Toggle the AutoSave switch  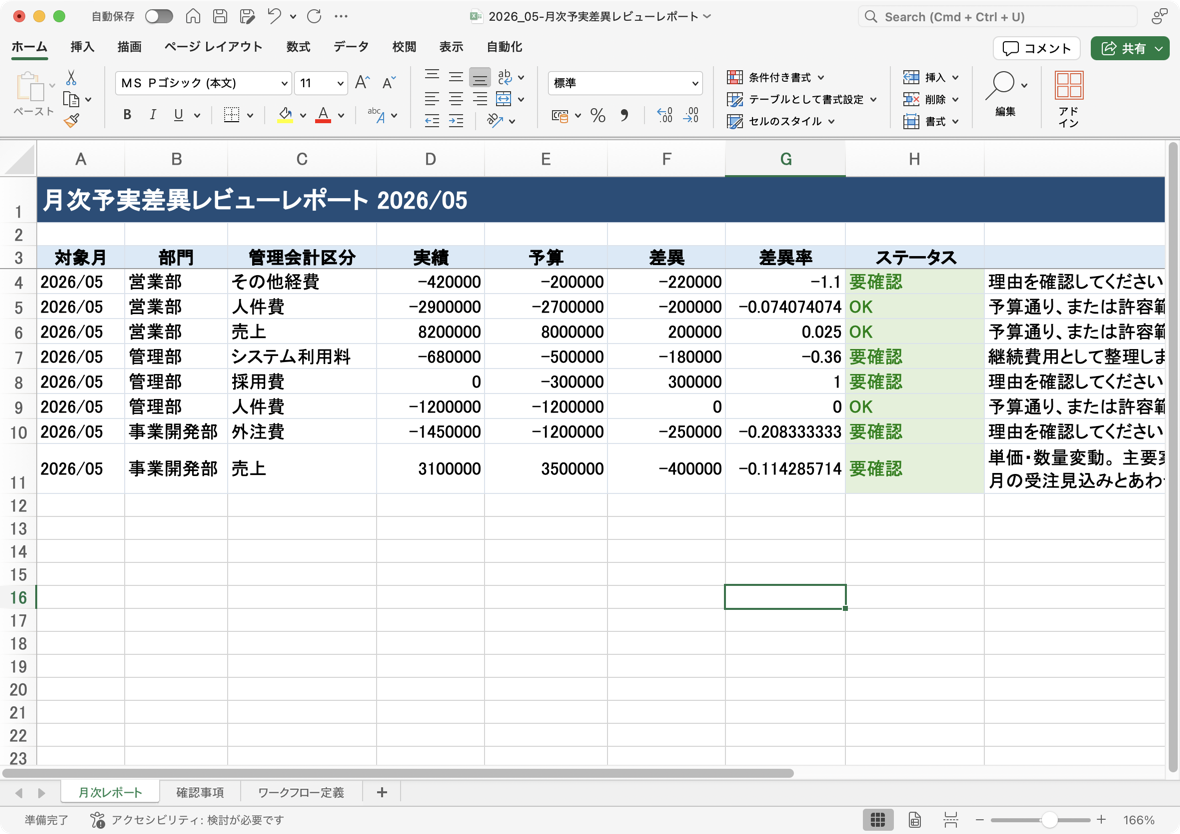[x=159, y=17]
